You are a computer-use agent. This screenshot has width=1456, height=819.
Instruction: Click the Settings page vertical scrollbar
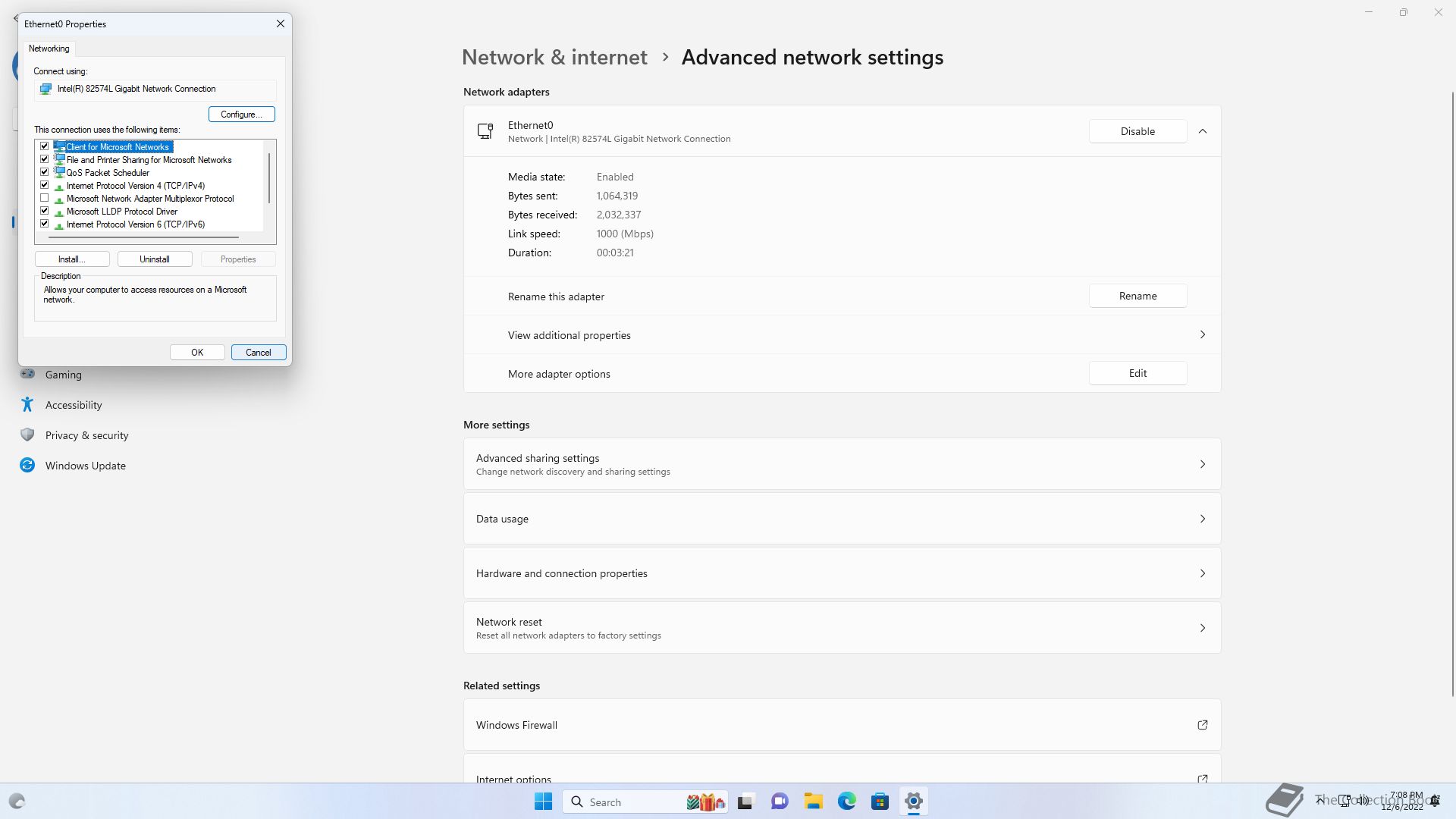(x=1452, y=393)
